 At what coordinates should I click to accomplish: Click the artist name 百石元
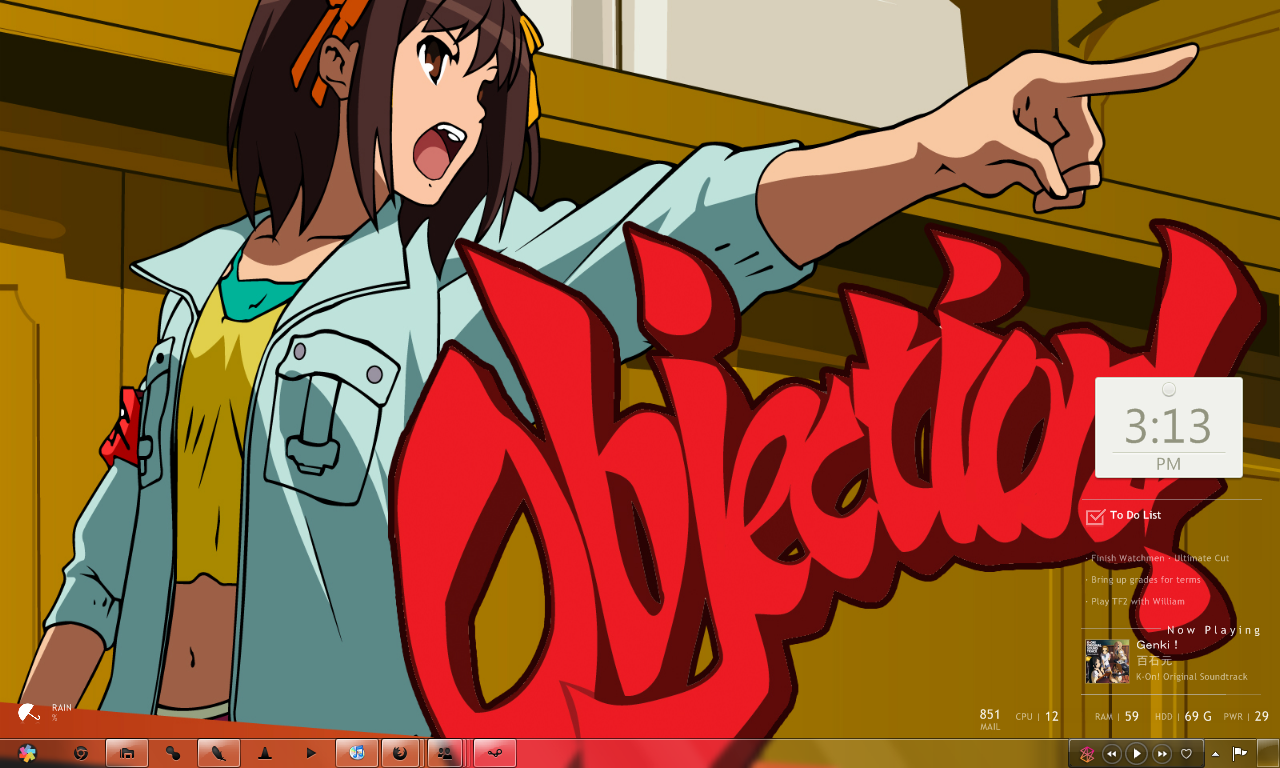(1153, 661)
